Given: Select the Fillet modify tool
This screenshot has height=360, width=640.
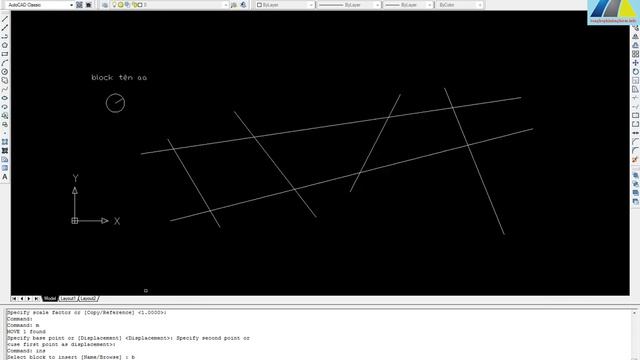Looking at the screenshot, I should (636, 151).
